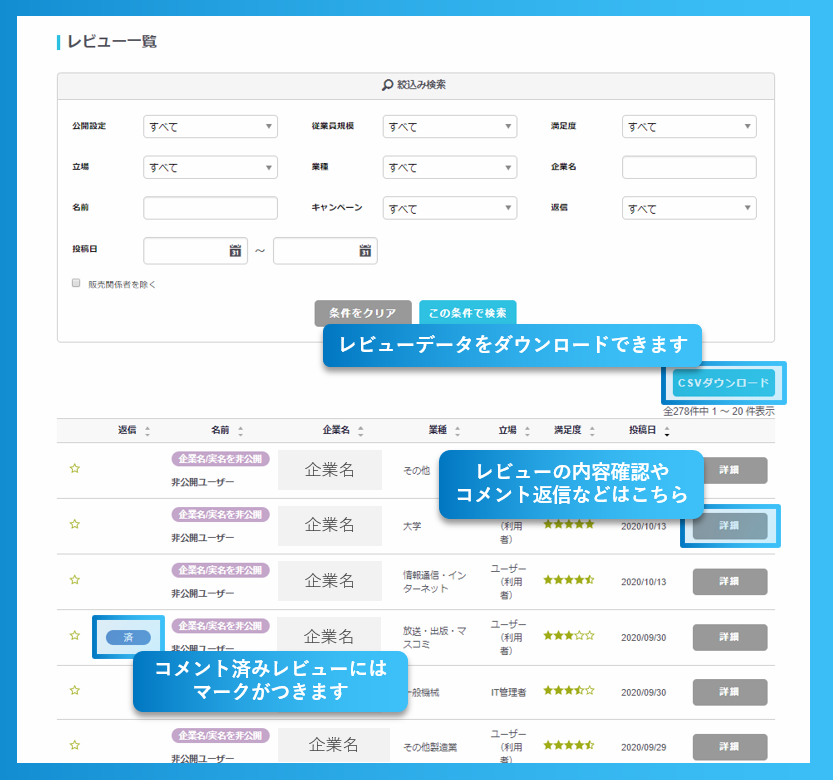Clear filters with the 条件をクリア button
Viewport: 833px width, 780px height.
(363, 312)
